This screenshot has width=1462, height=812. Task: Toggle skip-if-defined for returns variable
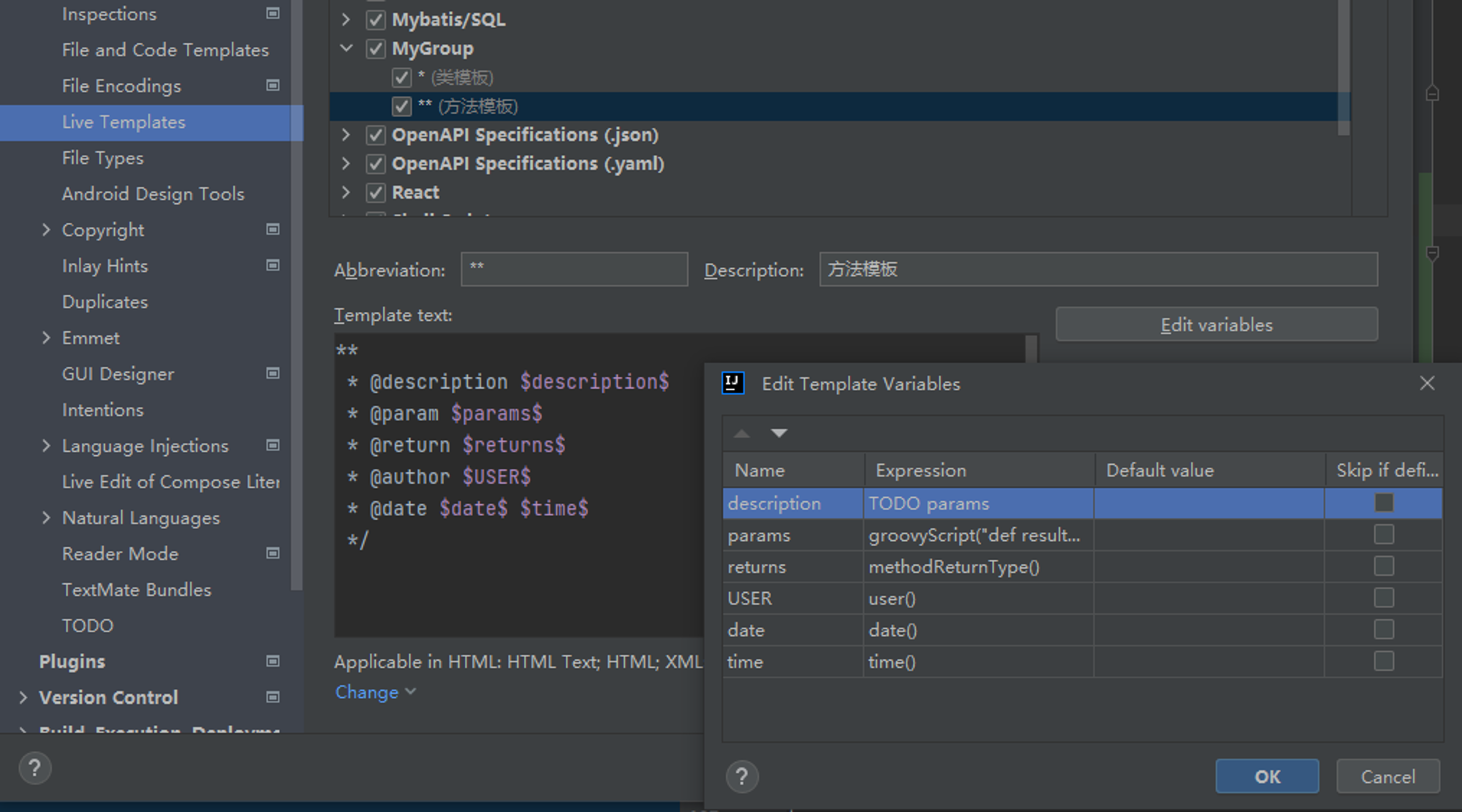point(1384,566)
